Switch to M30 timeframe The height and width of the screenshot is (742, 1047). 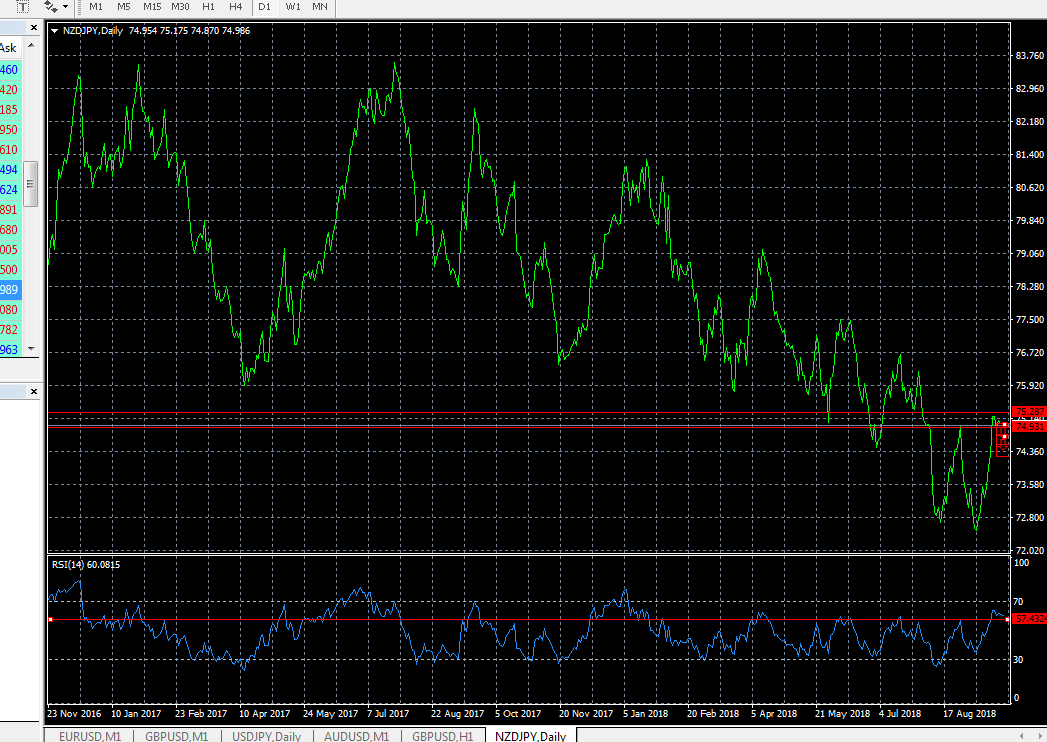click(x=180, y=7)
